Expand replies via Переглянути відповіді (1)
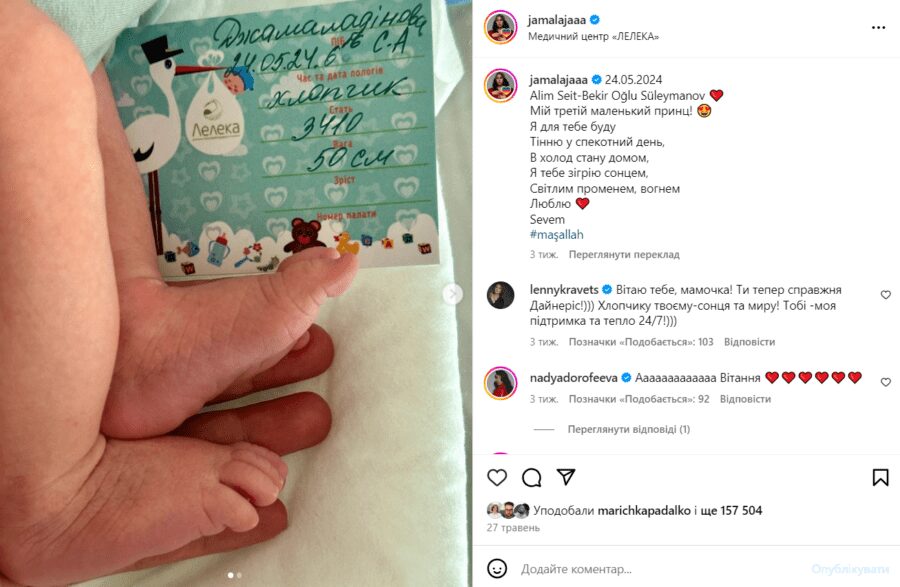 pyautogui.click(x=629, y=429)
